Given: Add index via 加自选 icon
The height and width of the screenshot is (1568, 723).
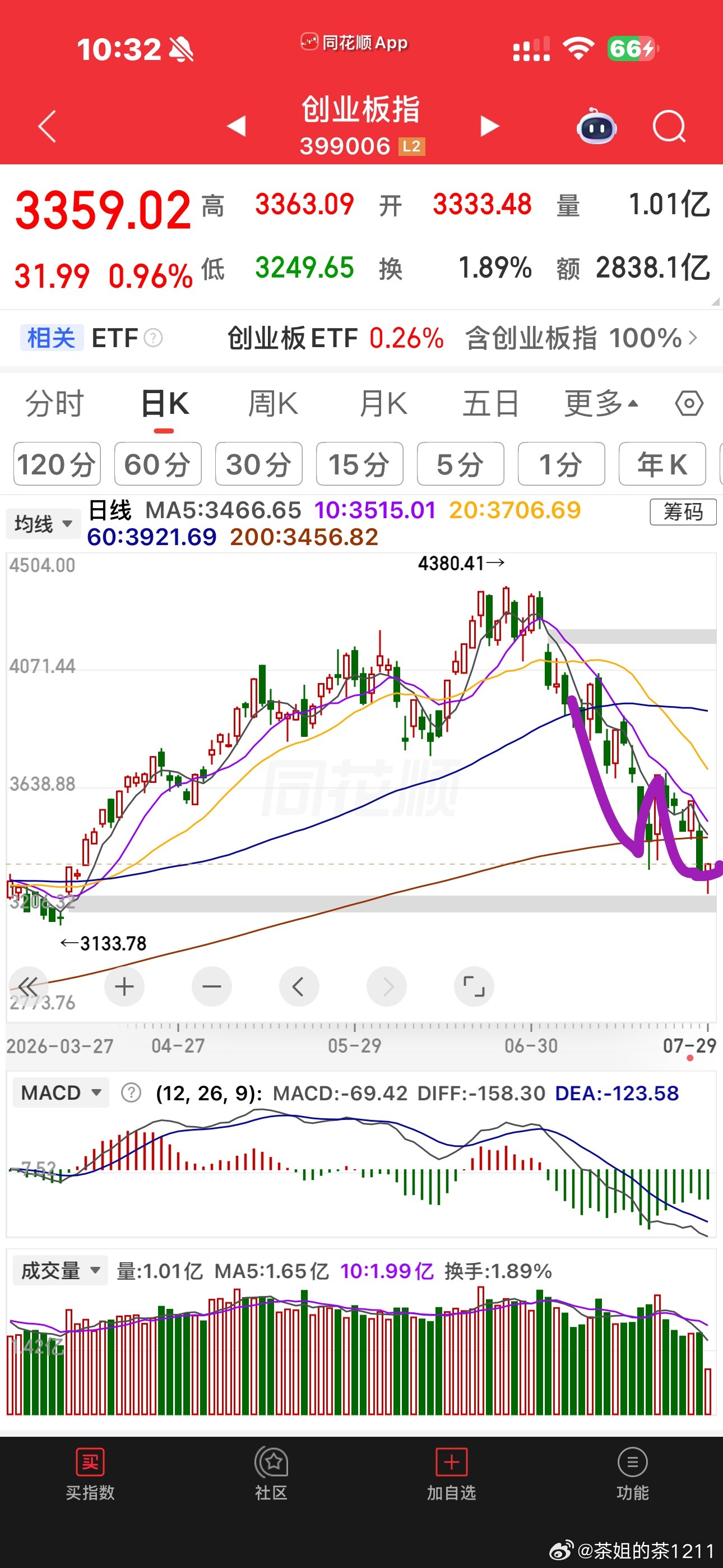Looking at the screenshot, I should point(451,1474).
